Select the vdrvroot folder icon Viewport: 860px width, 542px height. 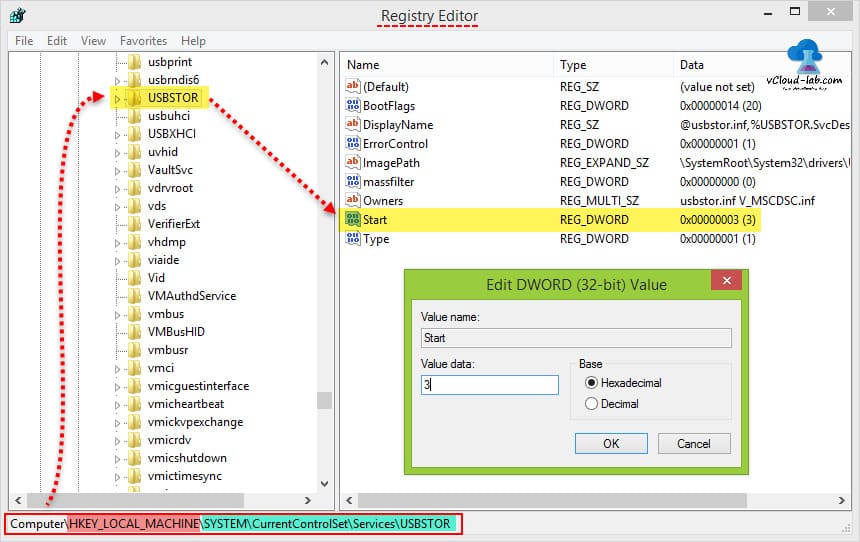click(134, 188)
